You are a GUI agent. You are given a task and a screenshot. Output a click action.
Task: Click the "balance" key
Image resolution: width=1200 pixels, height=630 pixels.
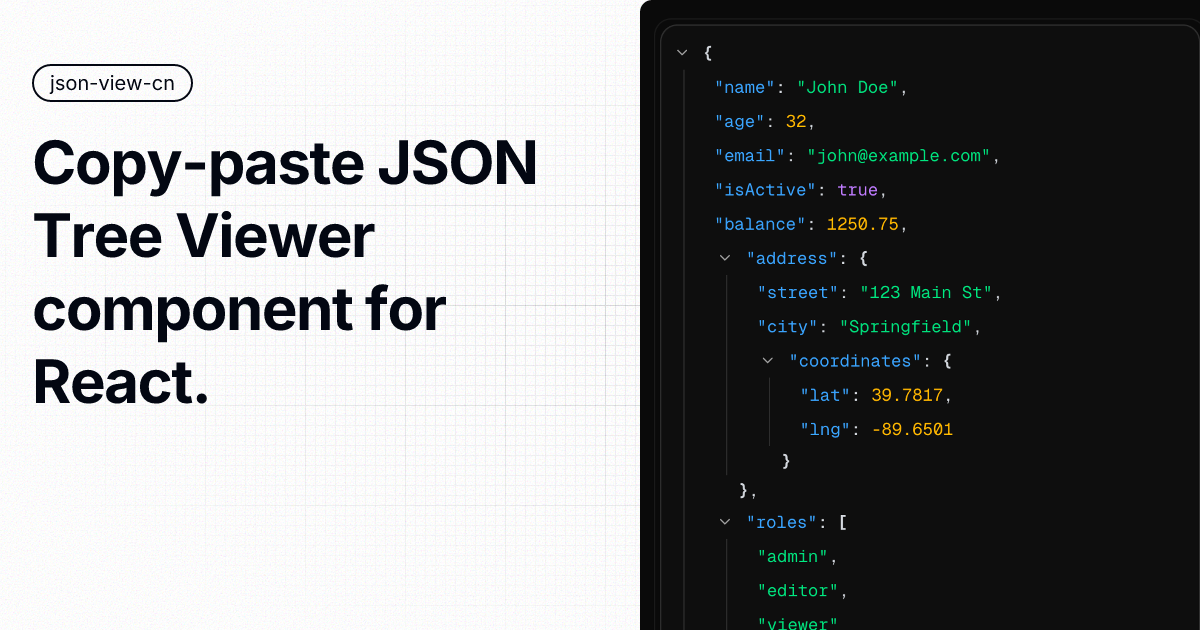[x=761, y=224]
